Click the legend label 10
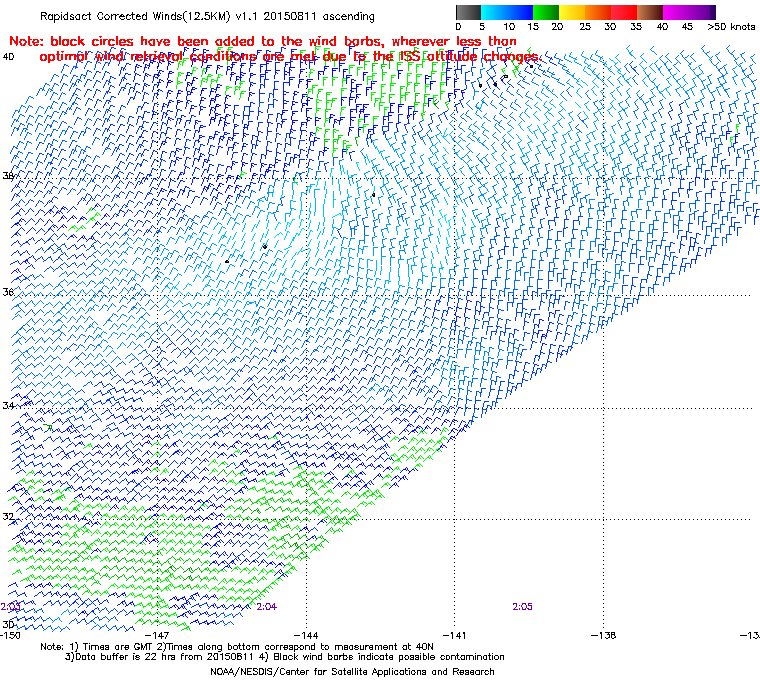The height and width of the screenshot is (688, 760). (509, 27)
